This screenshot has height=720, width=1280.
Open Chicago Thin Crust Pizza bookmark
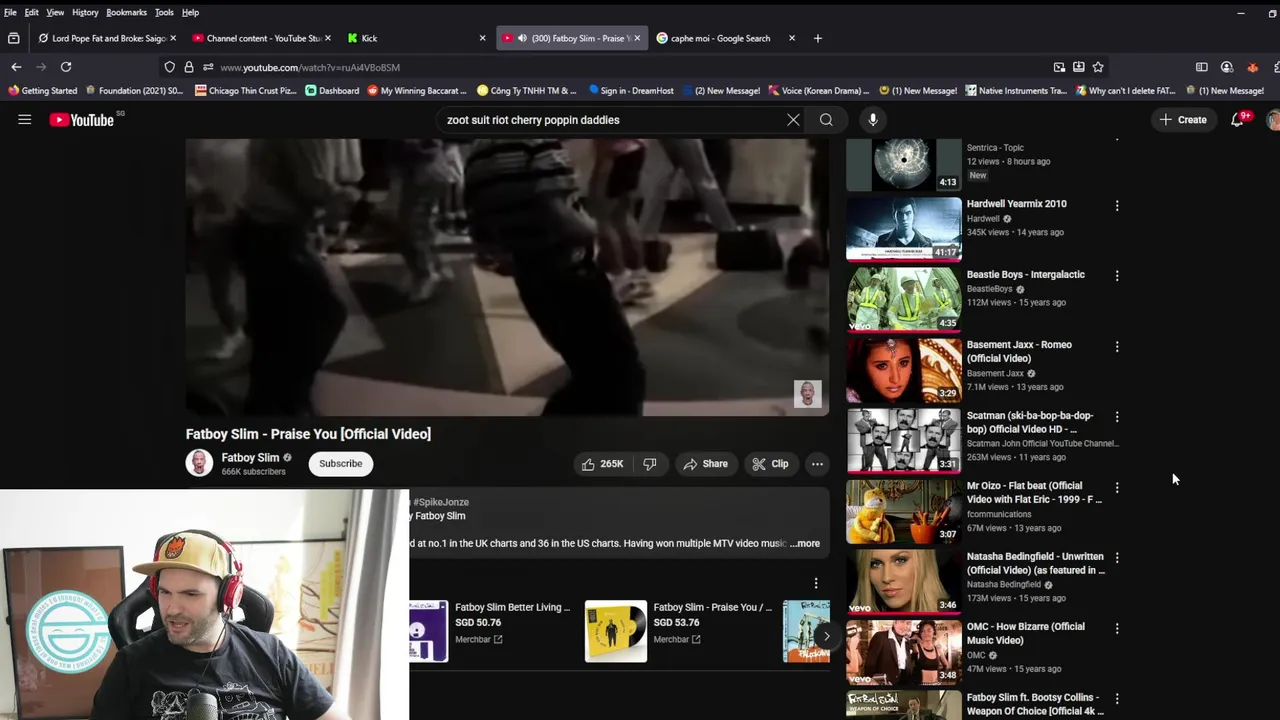pyautogui.click(x=246, y=91)
